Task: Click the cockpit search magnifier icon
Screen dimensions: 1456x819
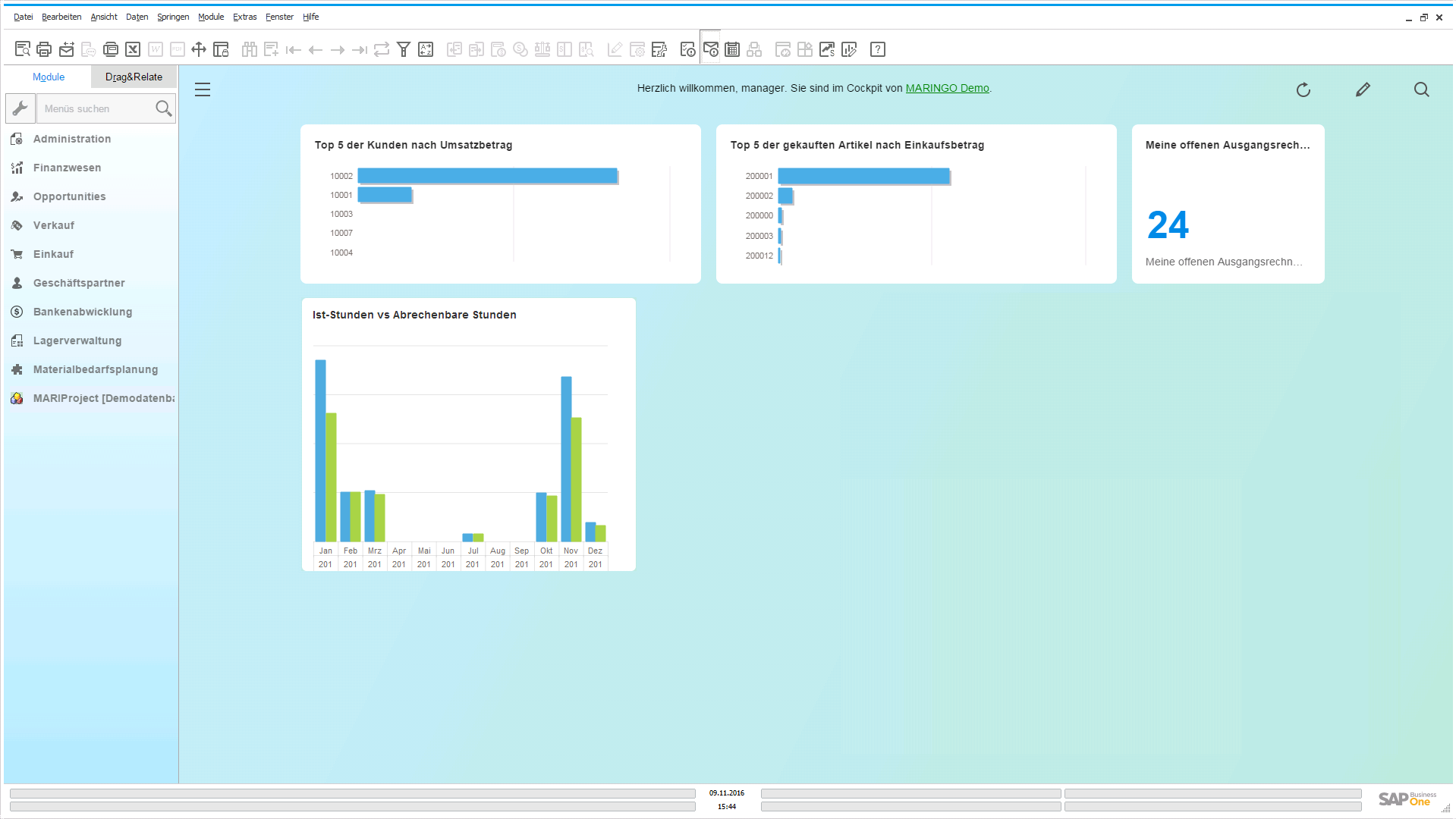Action: pos(1421,90)
